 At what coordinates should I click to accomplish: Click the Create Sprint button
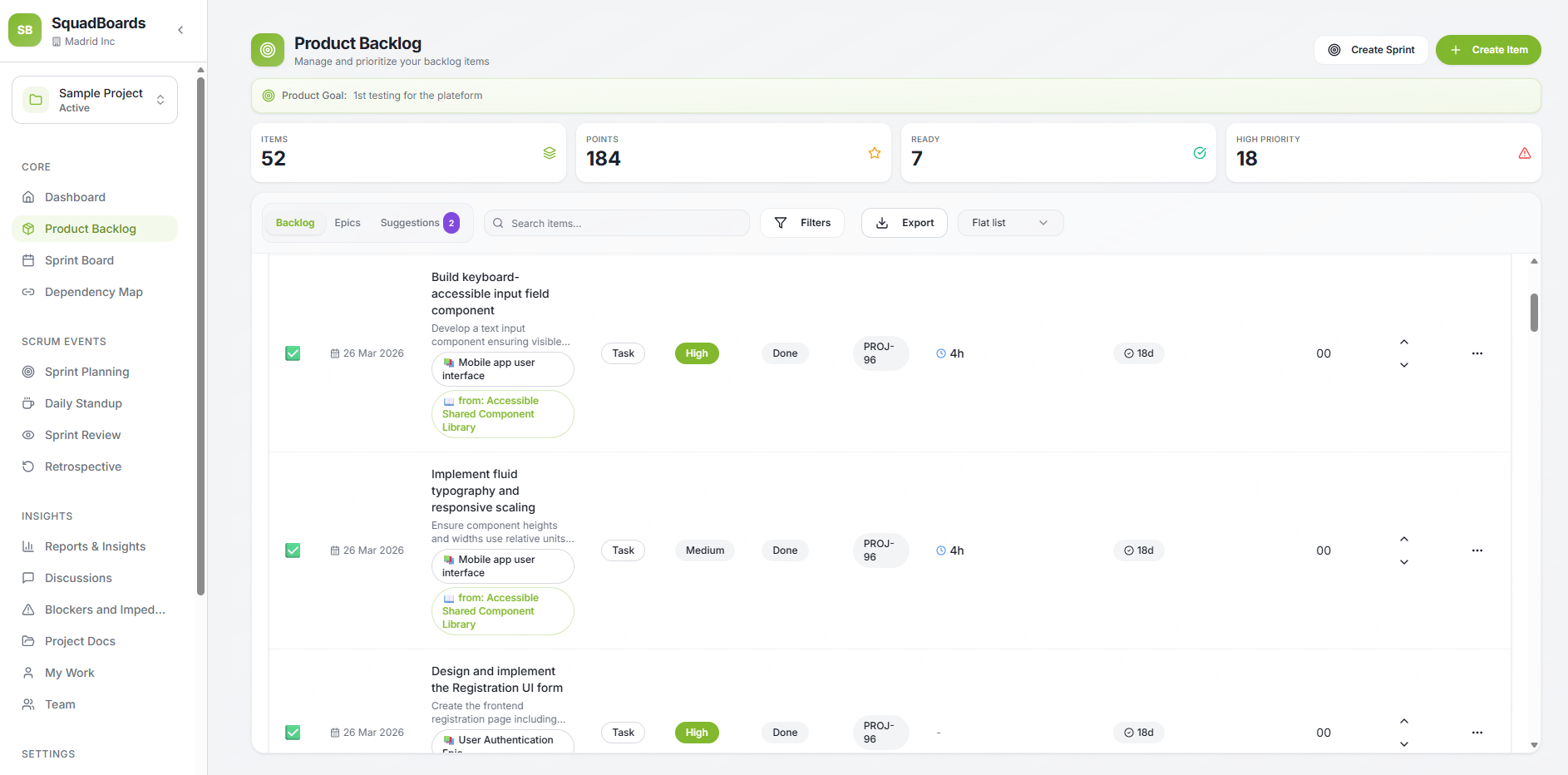(x=1371, y=50)
